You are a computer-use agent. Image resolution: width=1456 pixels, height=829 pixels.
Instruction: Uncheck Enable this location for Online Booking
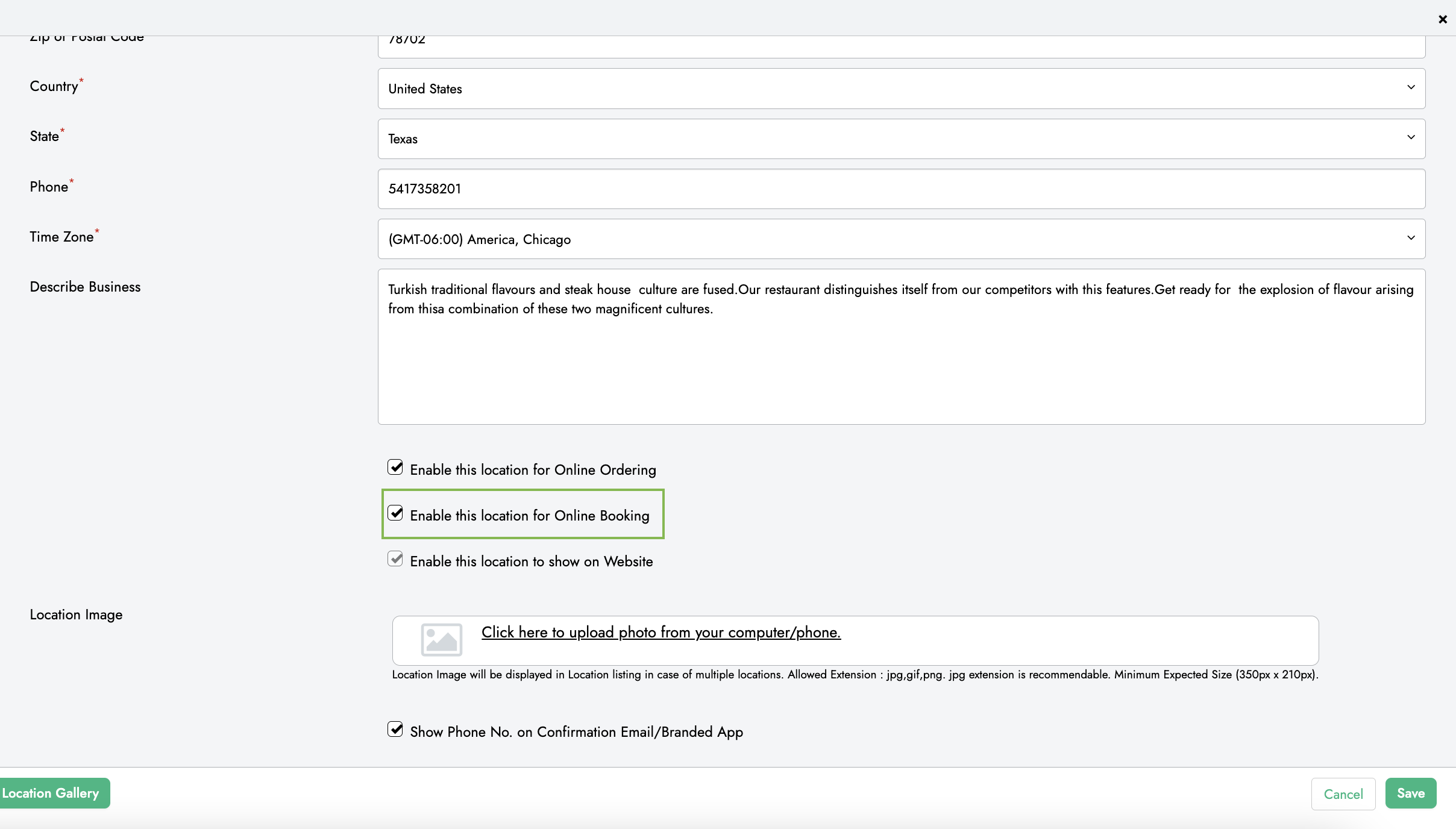tap(395, 513)
